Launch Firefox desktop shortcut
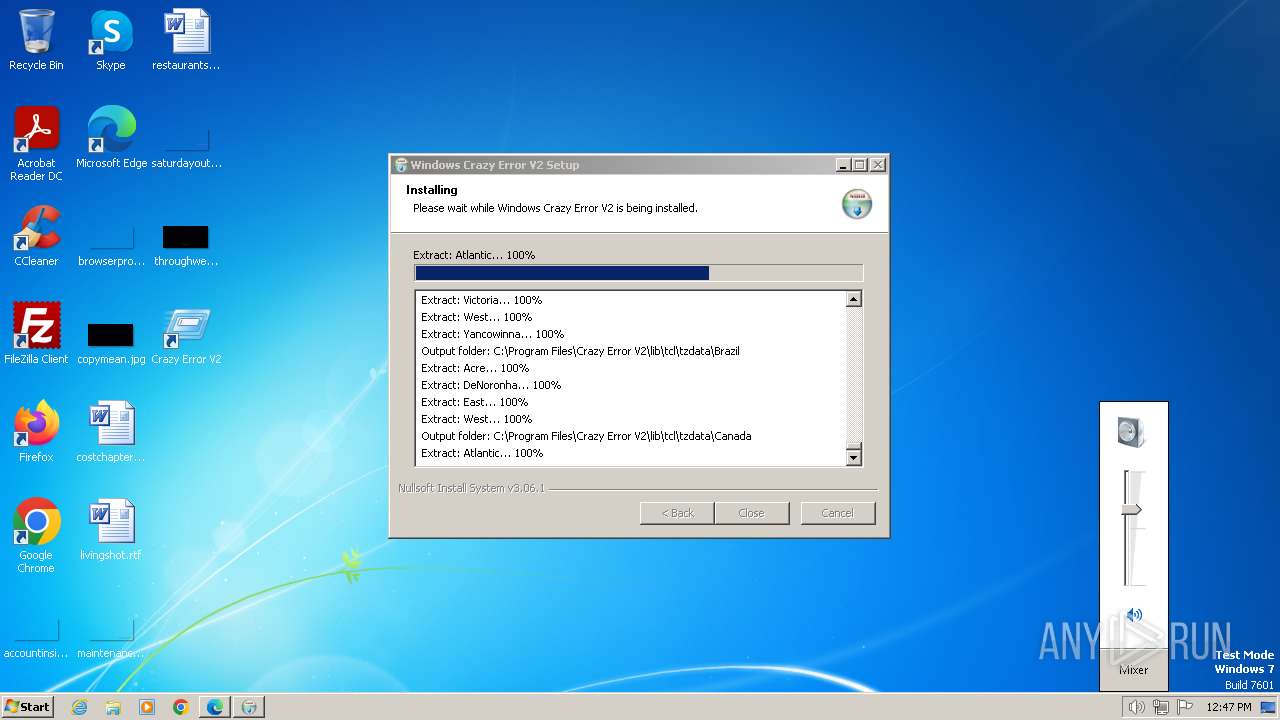Image resolution: width=1280 pixels, height=720 pixels. pyautogui.click(x=36, y=431)
